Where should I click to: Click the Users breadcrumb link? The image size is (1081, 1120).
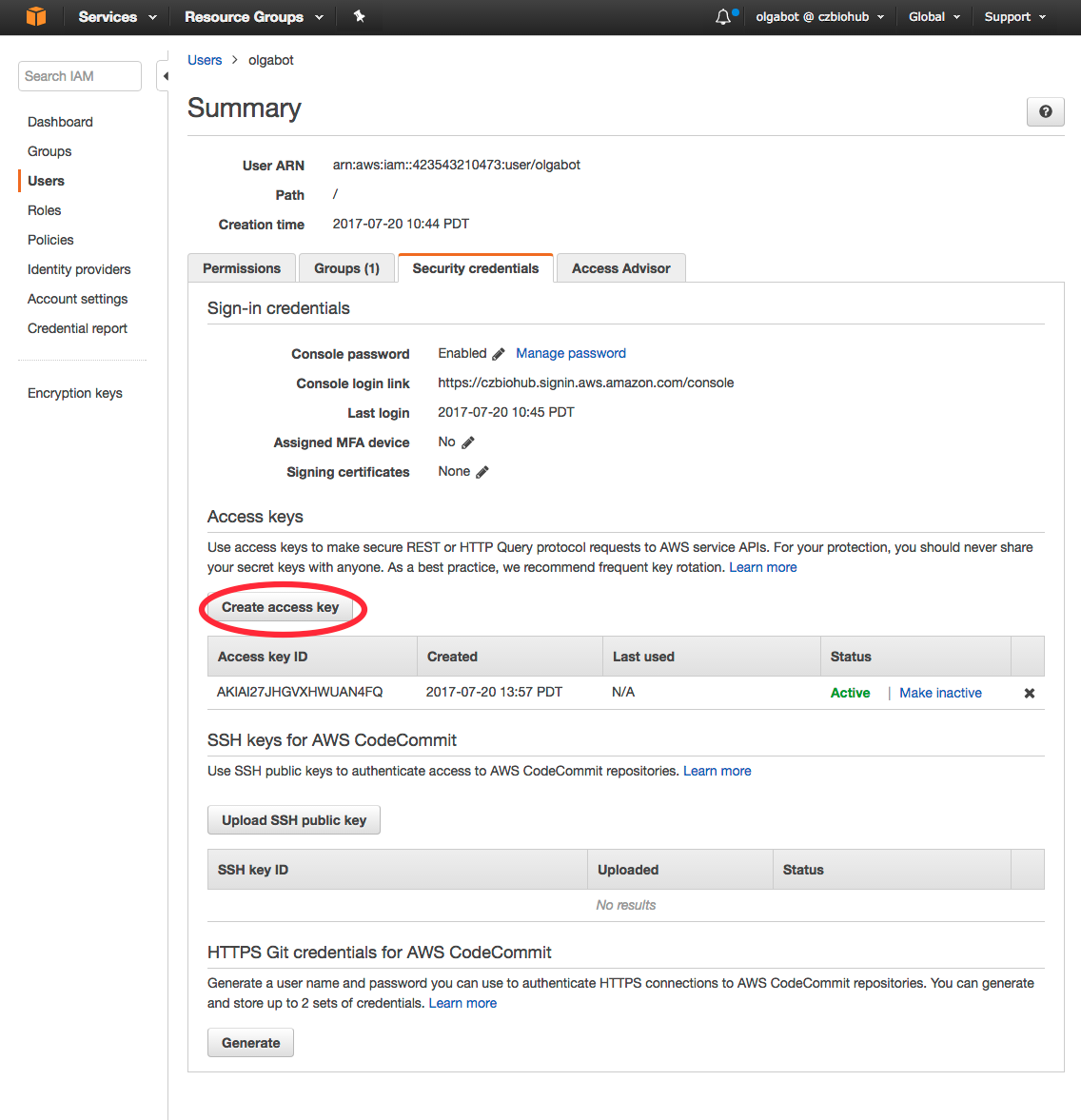(205, 60)
